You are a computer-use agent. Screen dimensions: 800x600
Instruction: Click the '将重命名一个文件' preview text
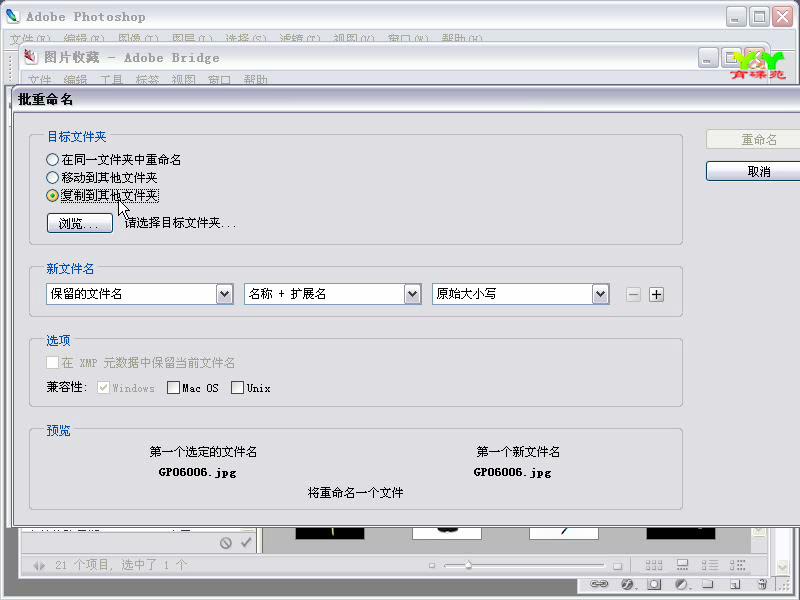click(x=356, y=492)
